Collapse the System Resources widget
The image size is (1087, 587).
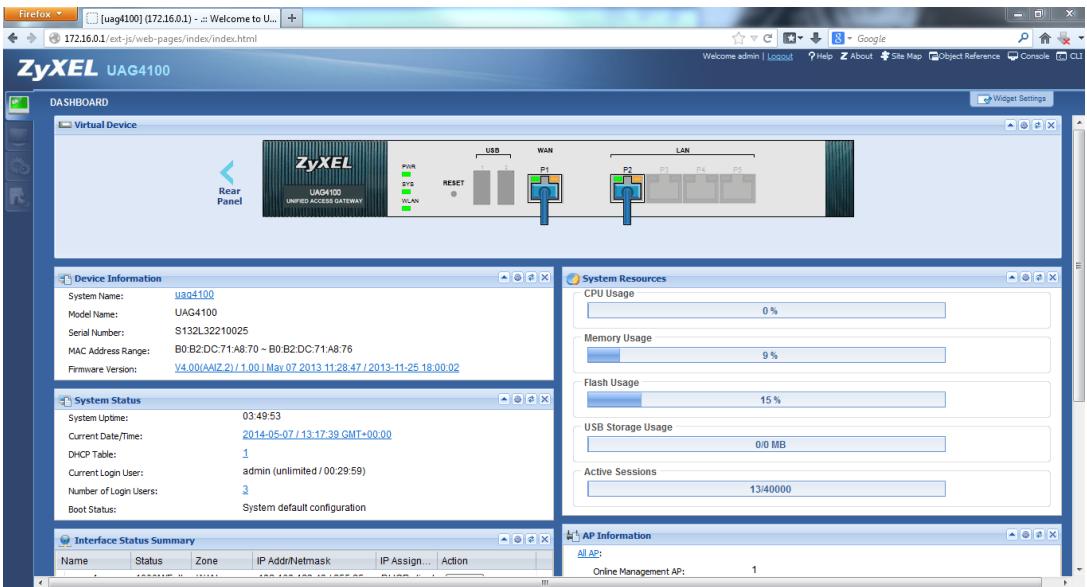pyautogui.click(x=1011, y=277)
